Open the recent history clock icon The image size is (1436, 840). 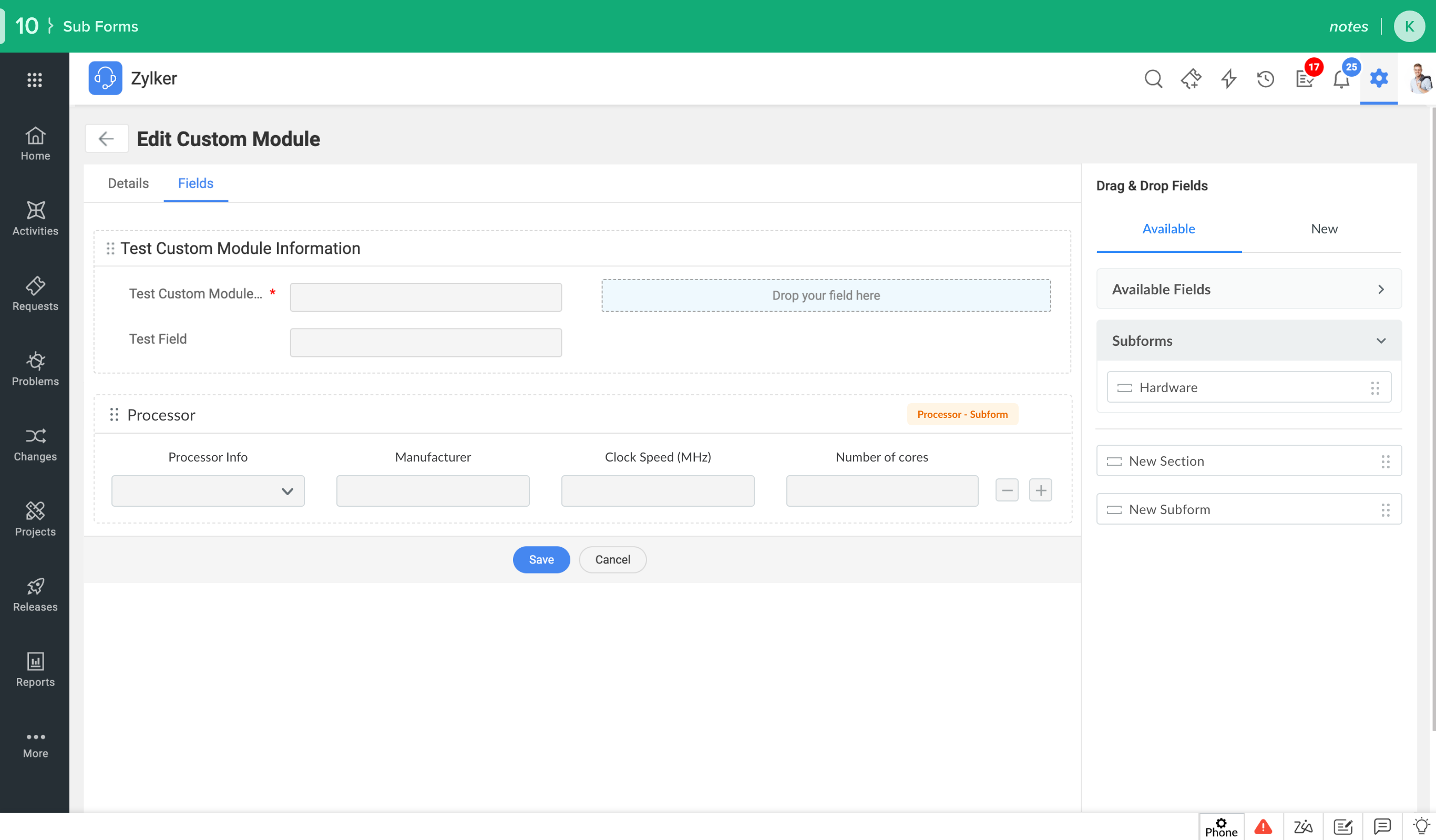point(1266,79)
